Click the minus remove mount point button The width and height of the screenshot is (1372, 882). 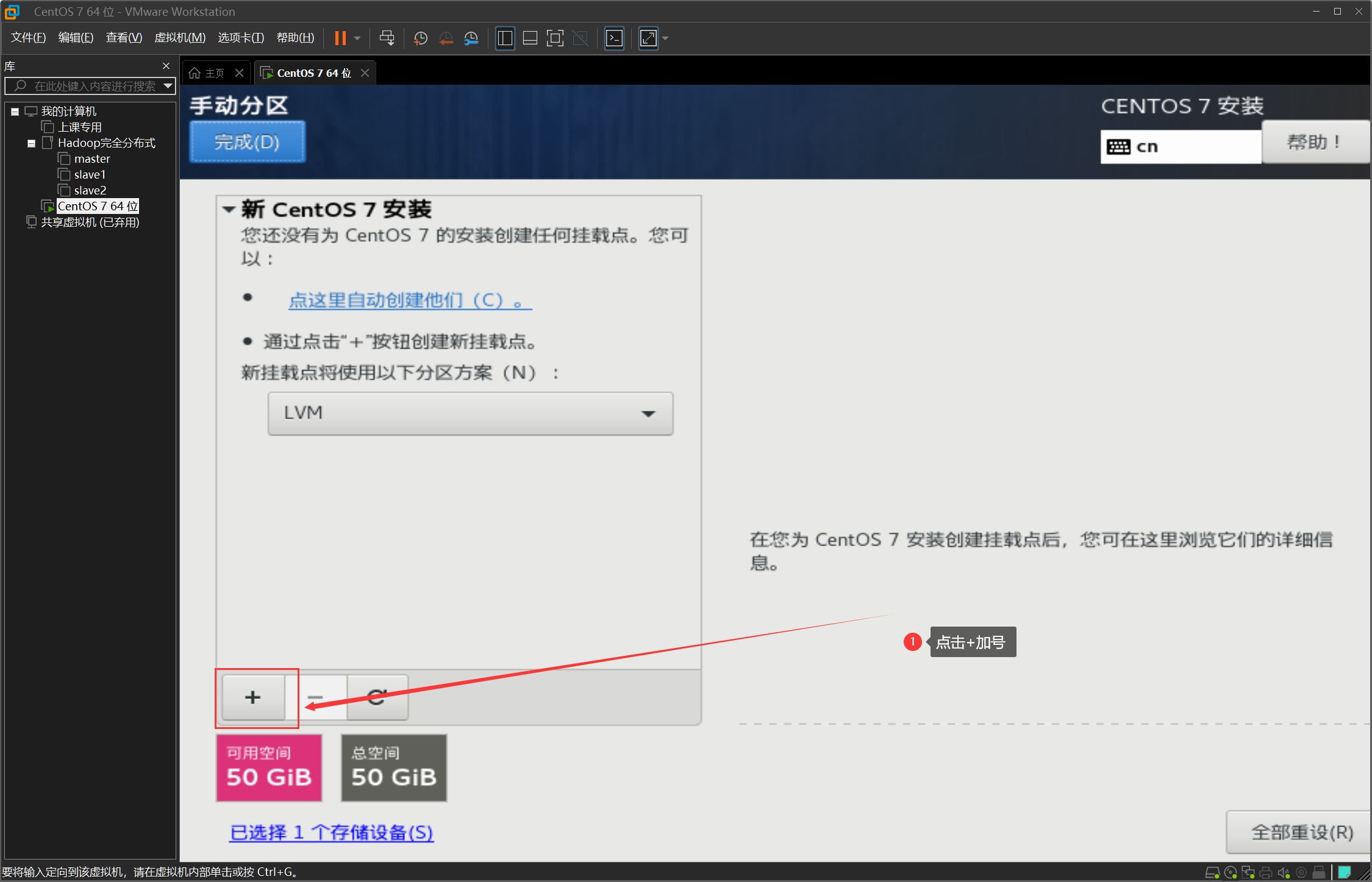pos(315,697)
